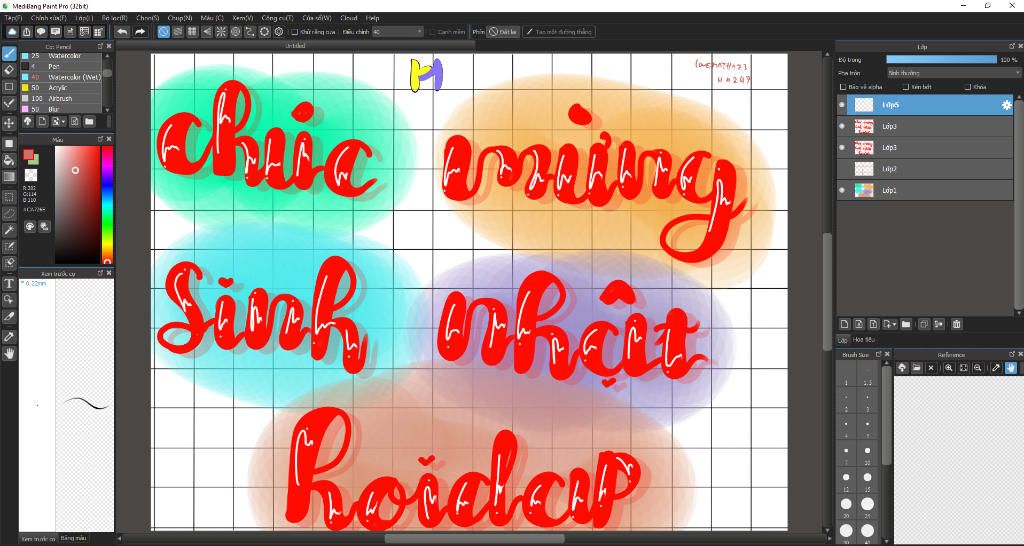Select the Airbrush brush

point(61,99)
